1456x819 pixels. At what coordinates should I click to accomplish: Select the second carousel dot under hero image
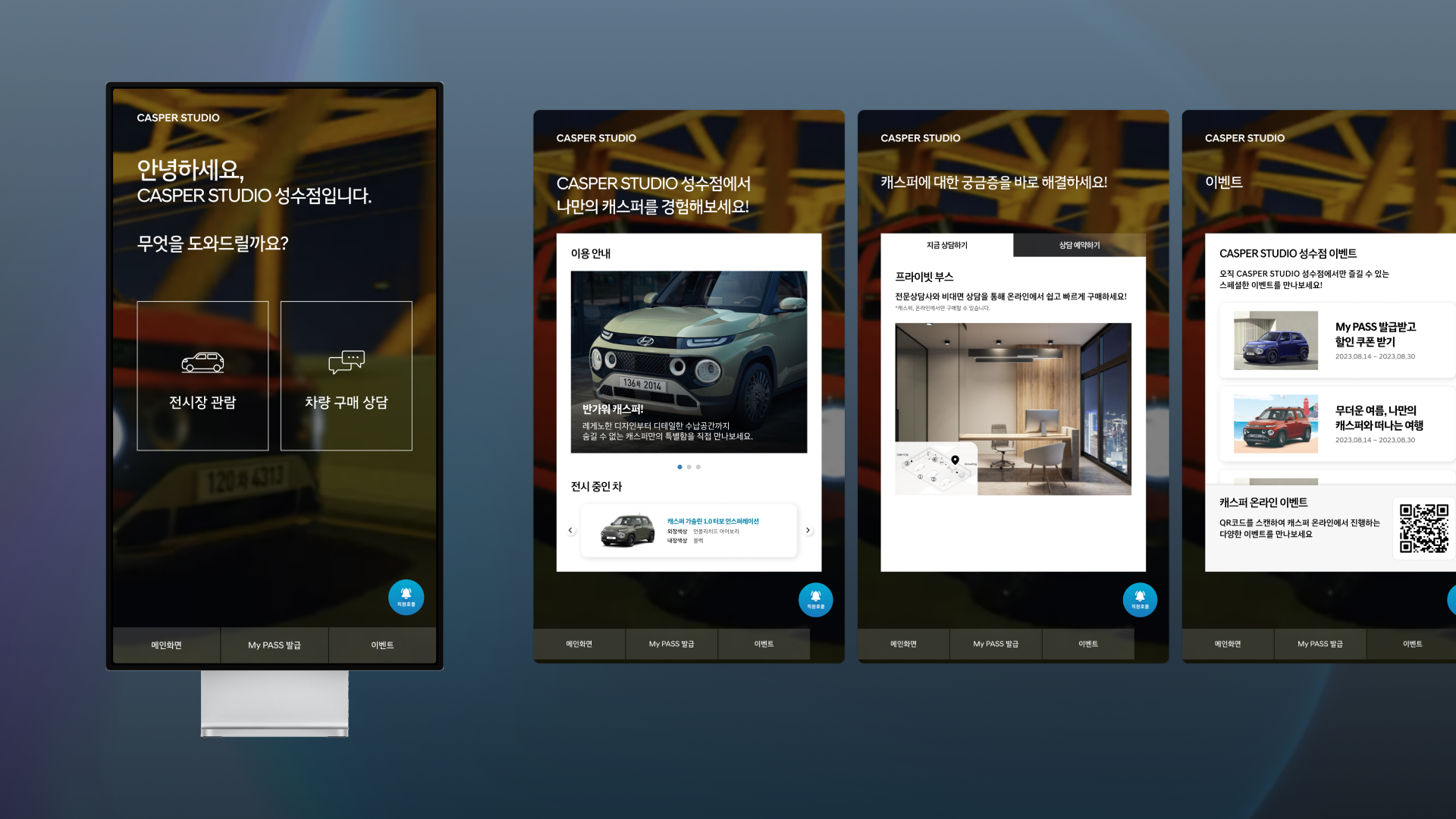tap(689, 467)
